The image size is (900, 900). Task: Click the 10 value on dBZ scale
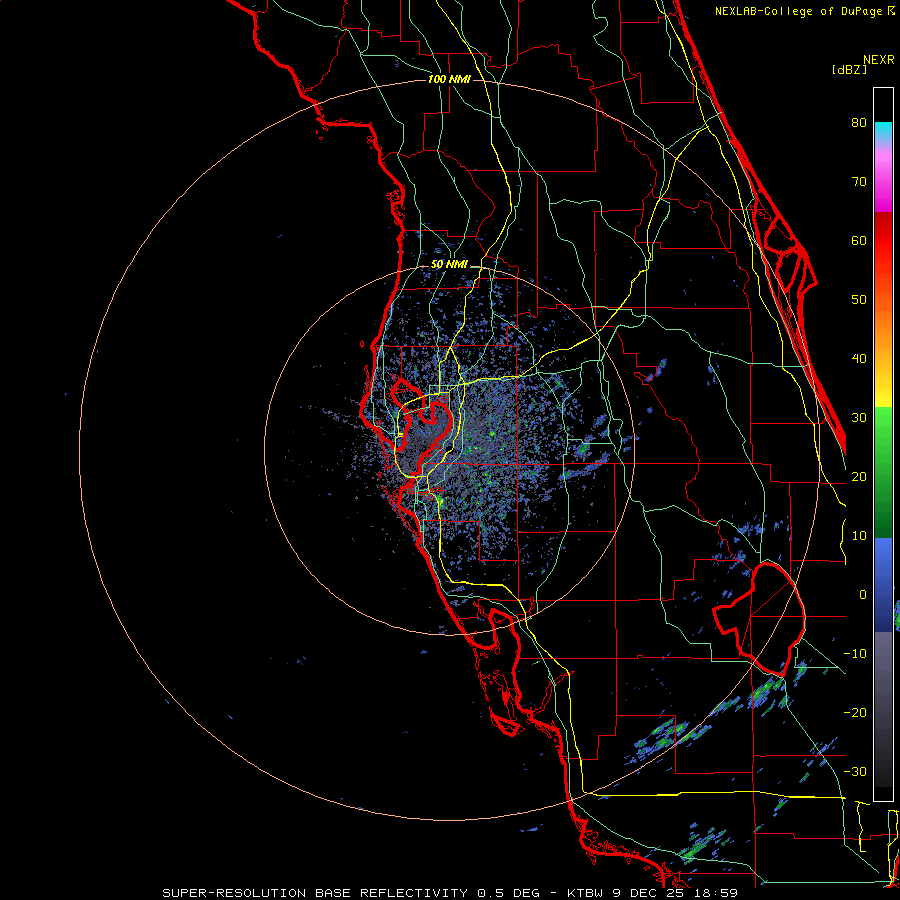(x=859, y=536)
